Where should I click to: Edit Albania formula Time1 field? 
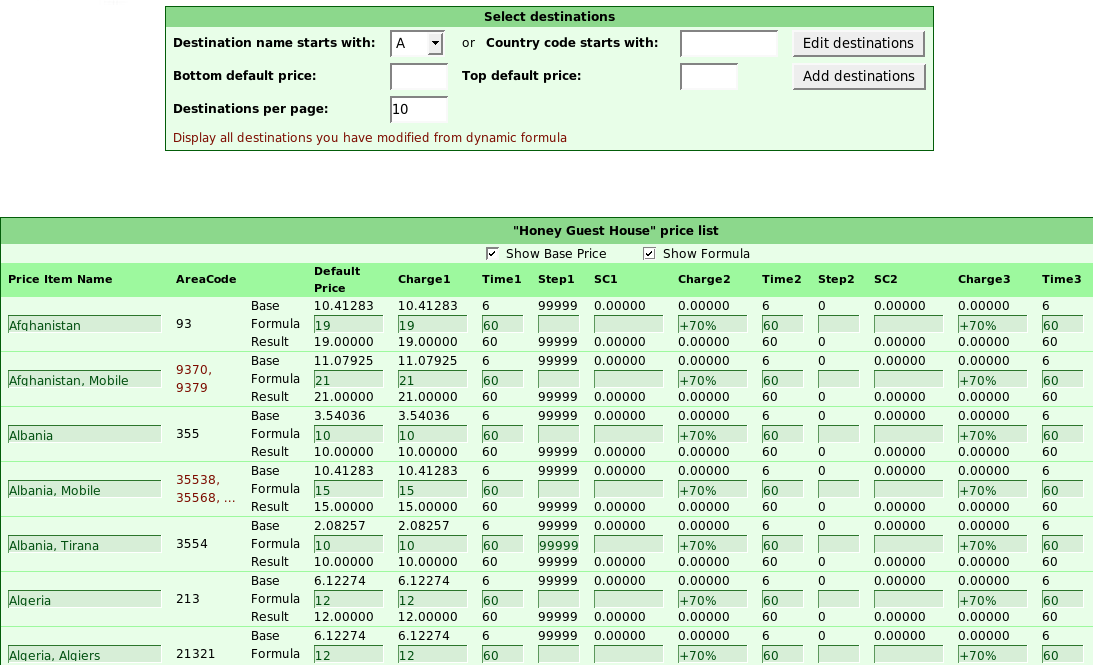point(502,434)
